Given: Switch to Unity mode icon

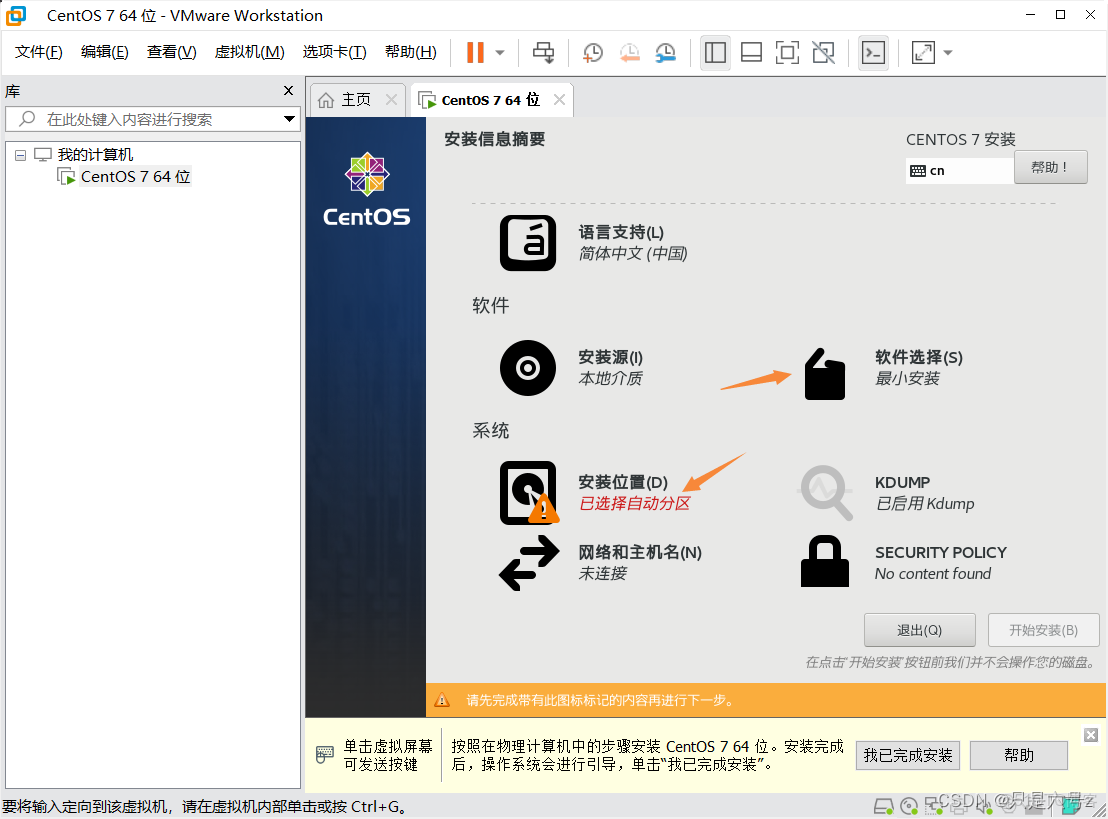Looking at the screenshot, I should pos(823,52).
